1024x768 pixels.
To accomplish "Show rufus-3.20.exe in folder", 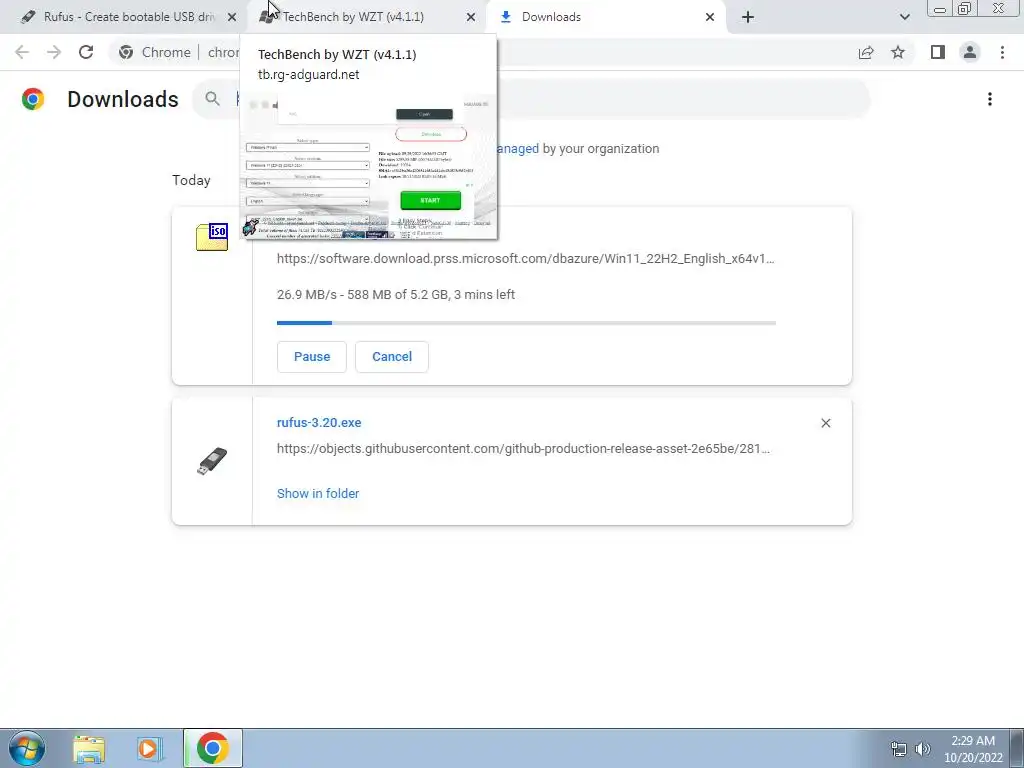I will point(318,494).
